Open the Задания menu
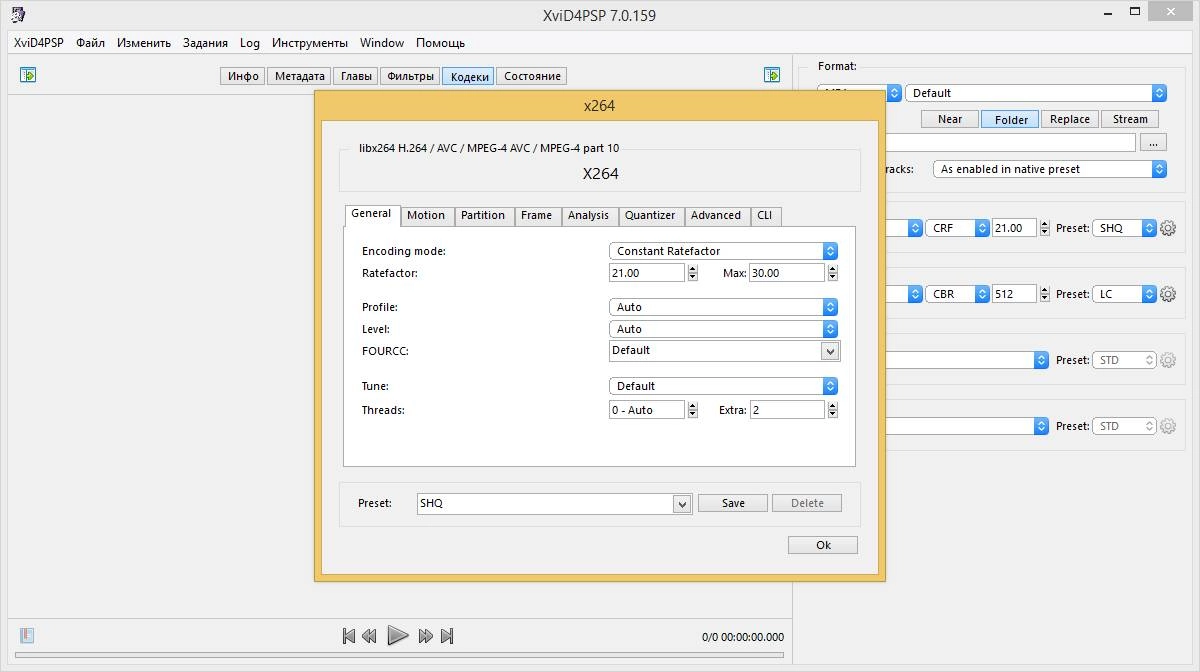Image resolution: width=1200 pixels, height=672 pixels. (205, 43)
